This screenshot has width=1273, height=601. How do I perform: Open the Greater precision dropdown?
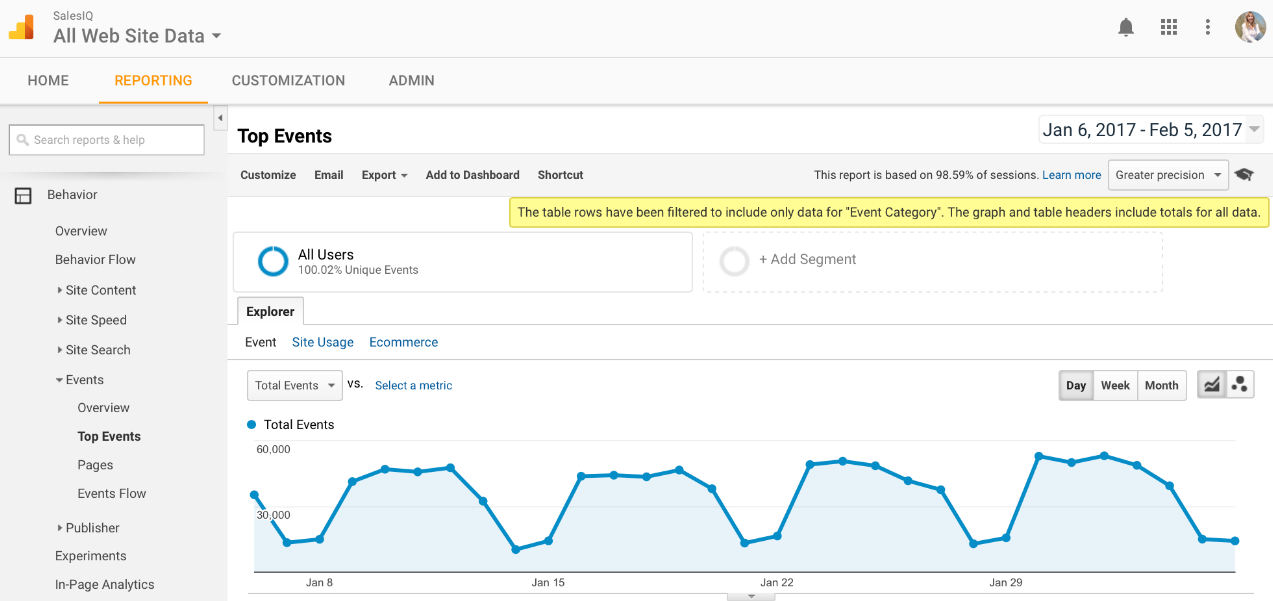tap(1168, 175)
